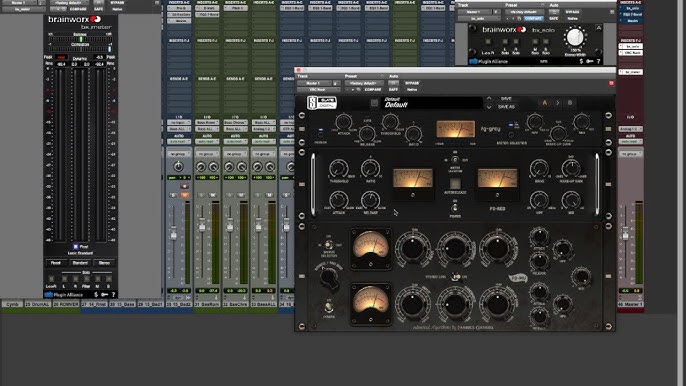Select preset slot B in rack
This screenshot has height=386, width=686.
tap(570, 103)
